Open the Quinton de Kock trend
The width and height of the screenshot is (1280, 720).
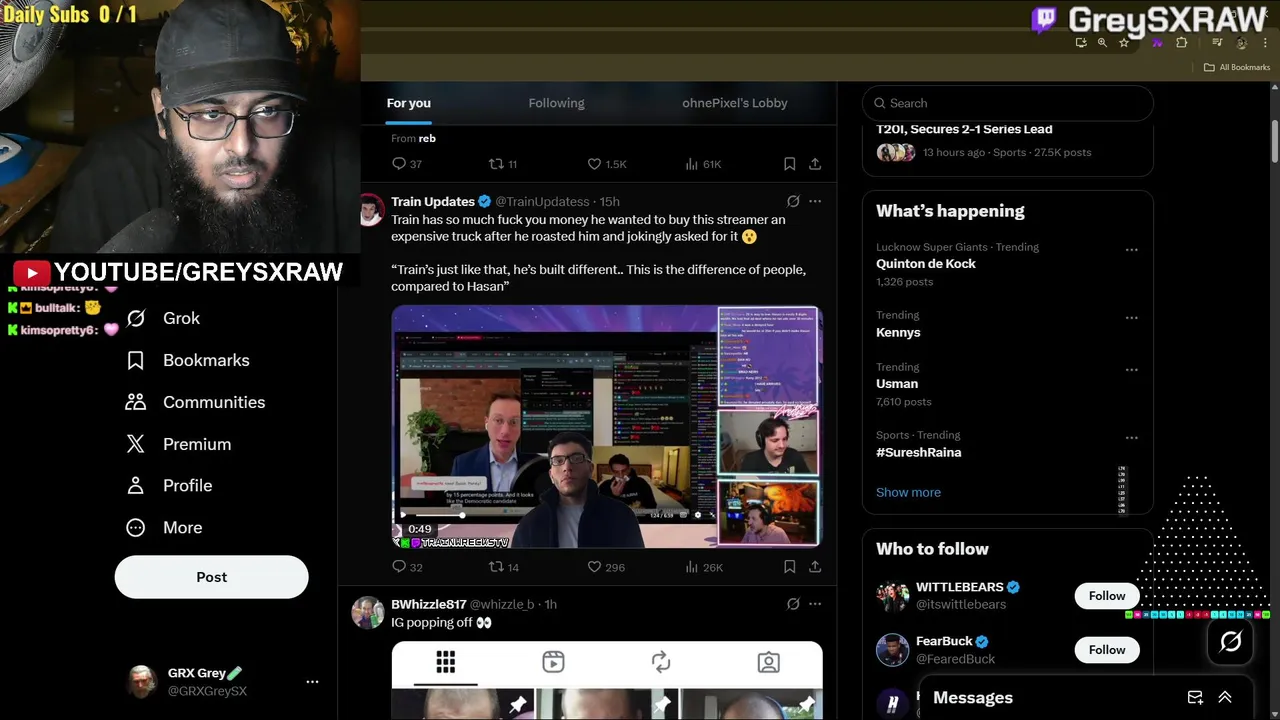926,264
